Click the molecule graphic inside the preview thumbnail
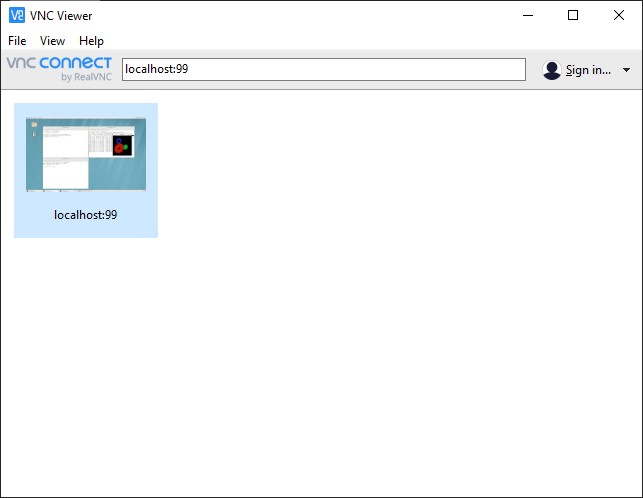Image resolution: width=643 pixels, height=498 pixels. (123, 146)
